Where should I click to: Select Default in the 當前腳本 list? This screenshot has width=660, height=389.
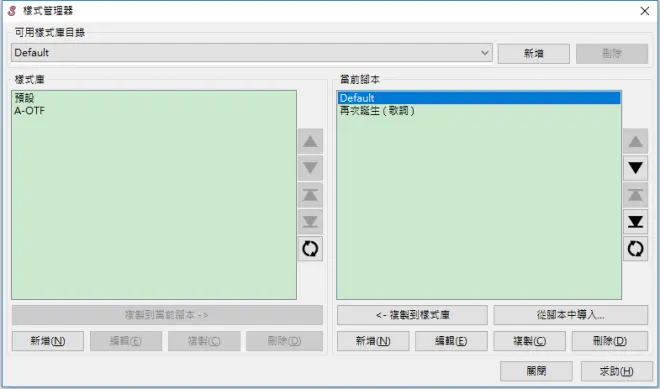[x=479, y=98]
